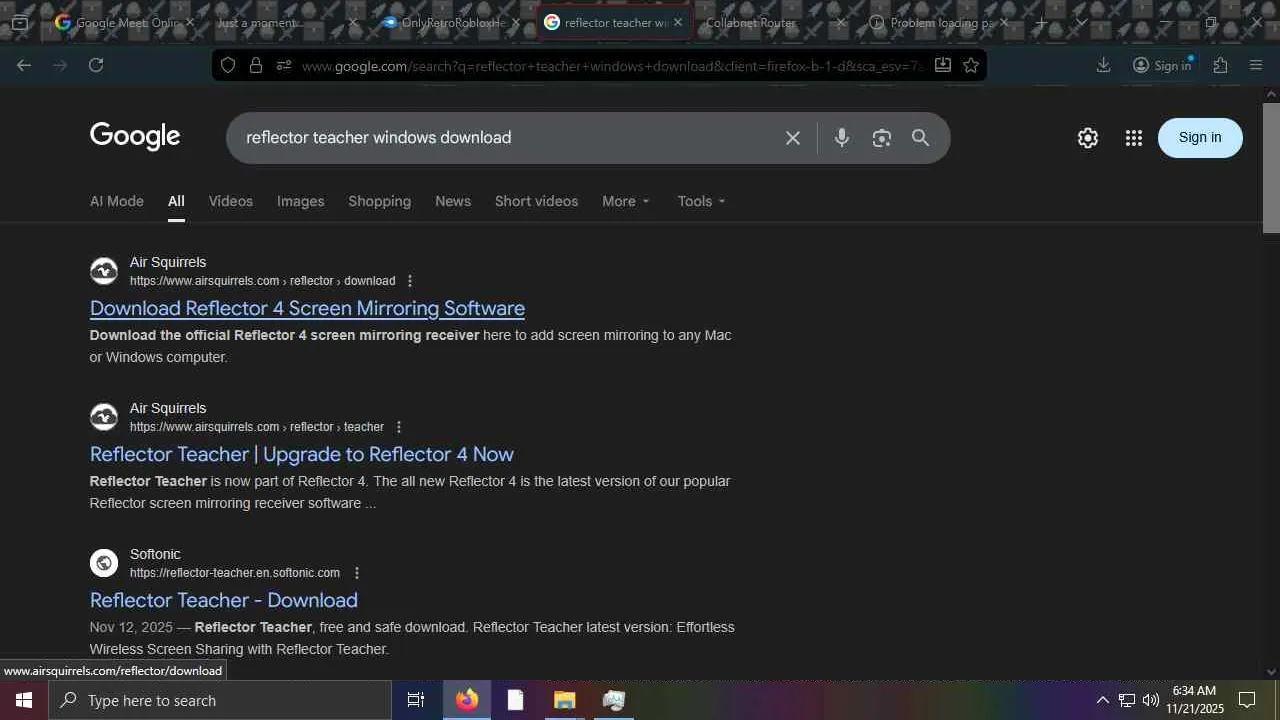
Task: Open the Google apps grid
Action: (1133, 138)
